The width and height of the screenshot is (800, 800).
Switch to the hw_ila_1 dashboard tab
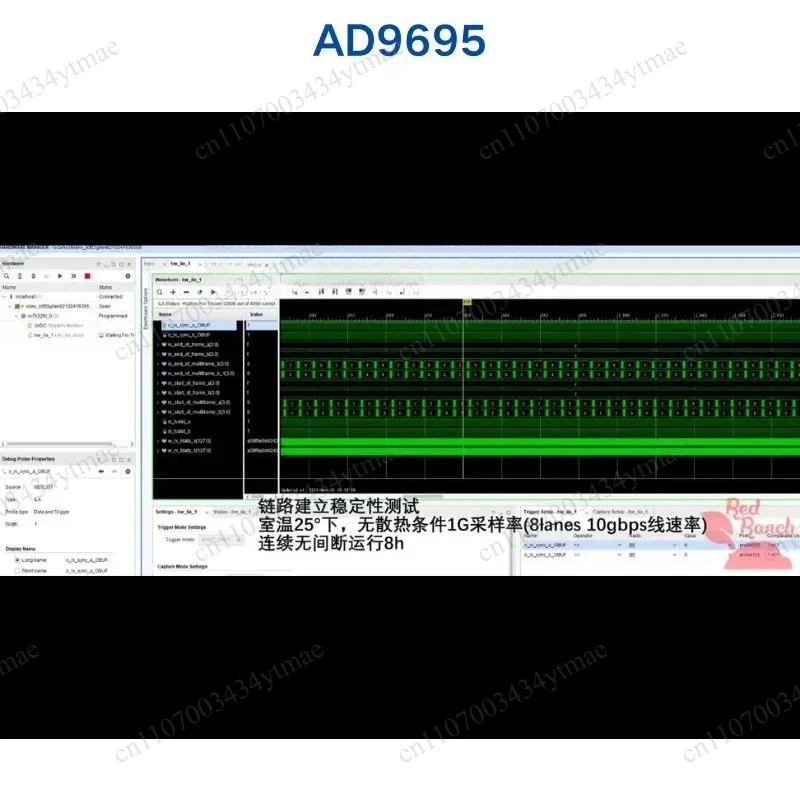180,264
